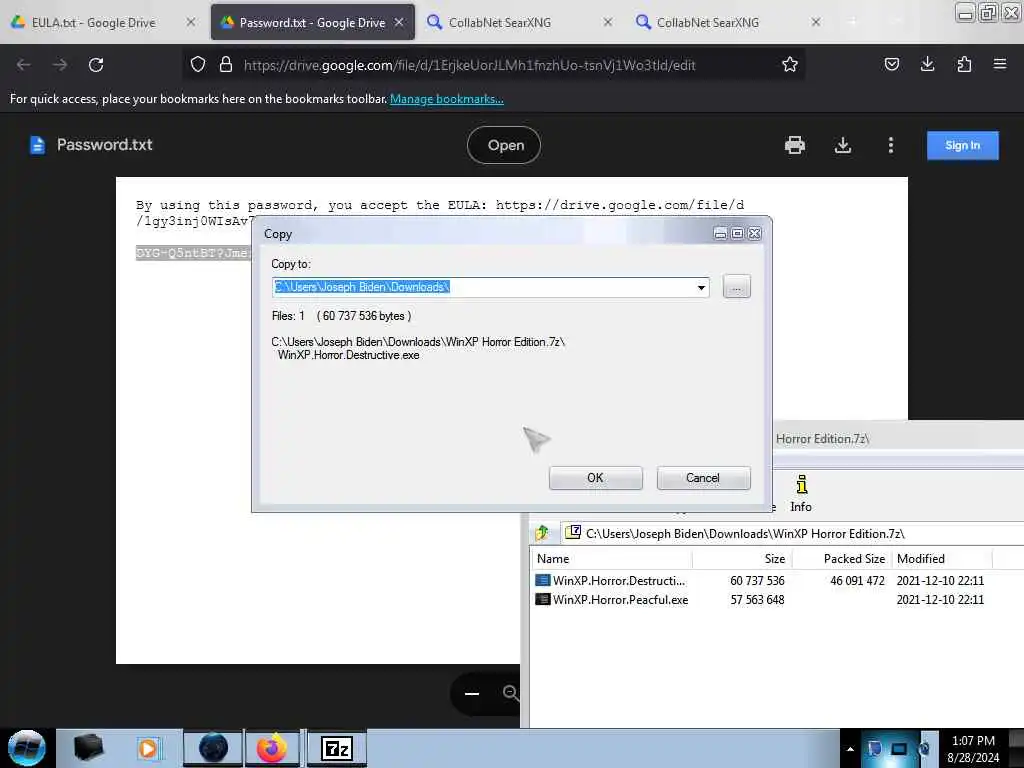Select the Password.txt Google Drive tab
This screenshot has width=1024, height=768.
click(312, 23)
